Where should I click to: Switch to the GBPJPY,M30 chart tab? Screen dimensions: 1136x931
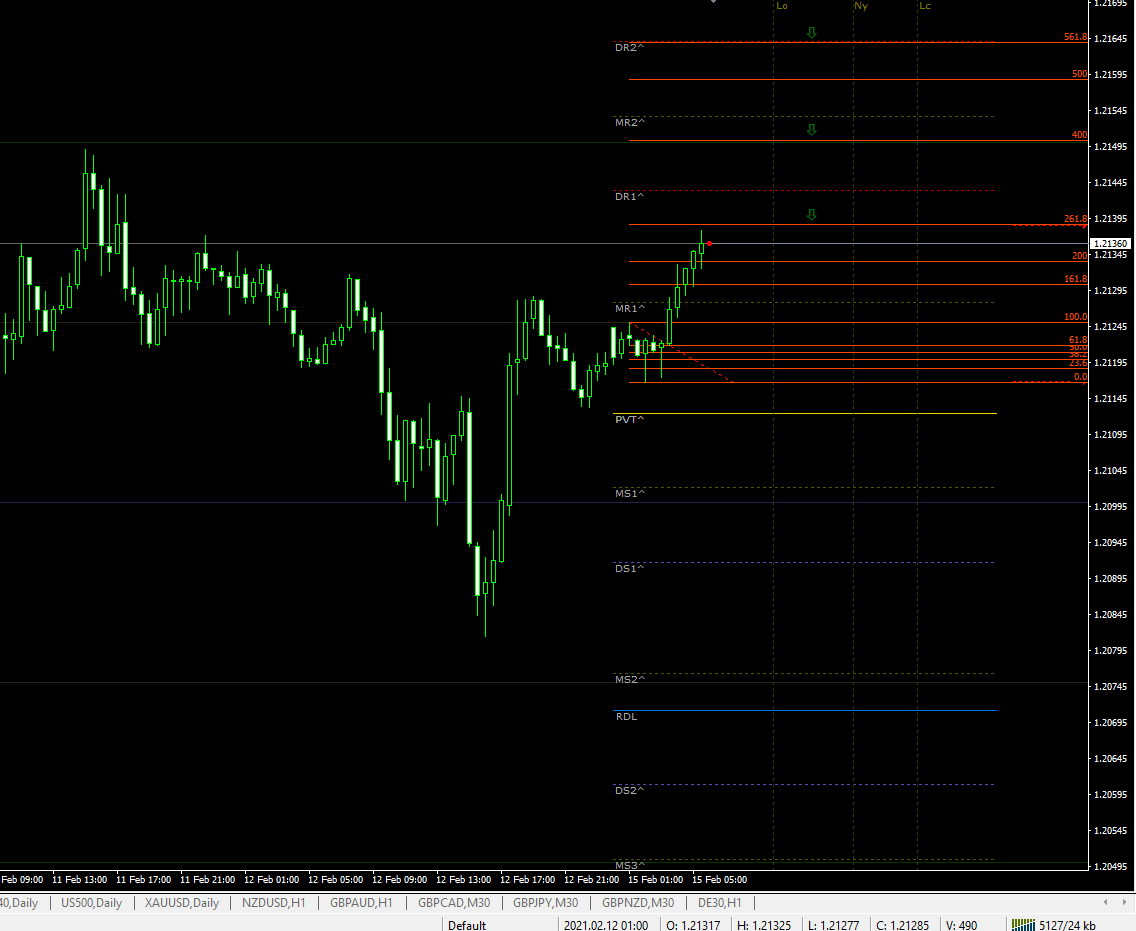click(545, 902)
